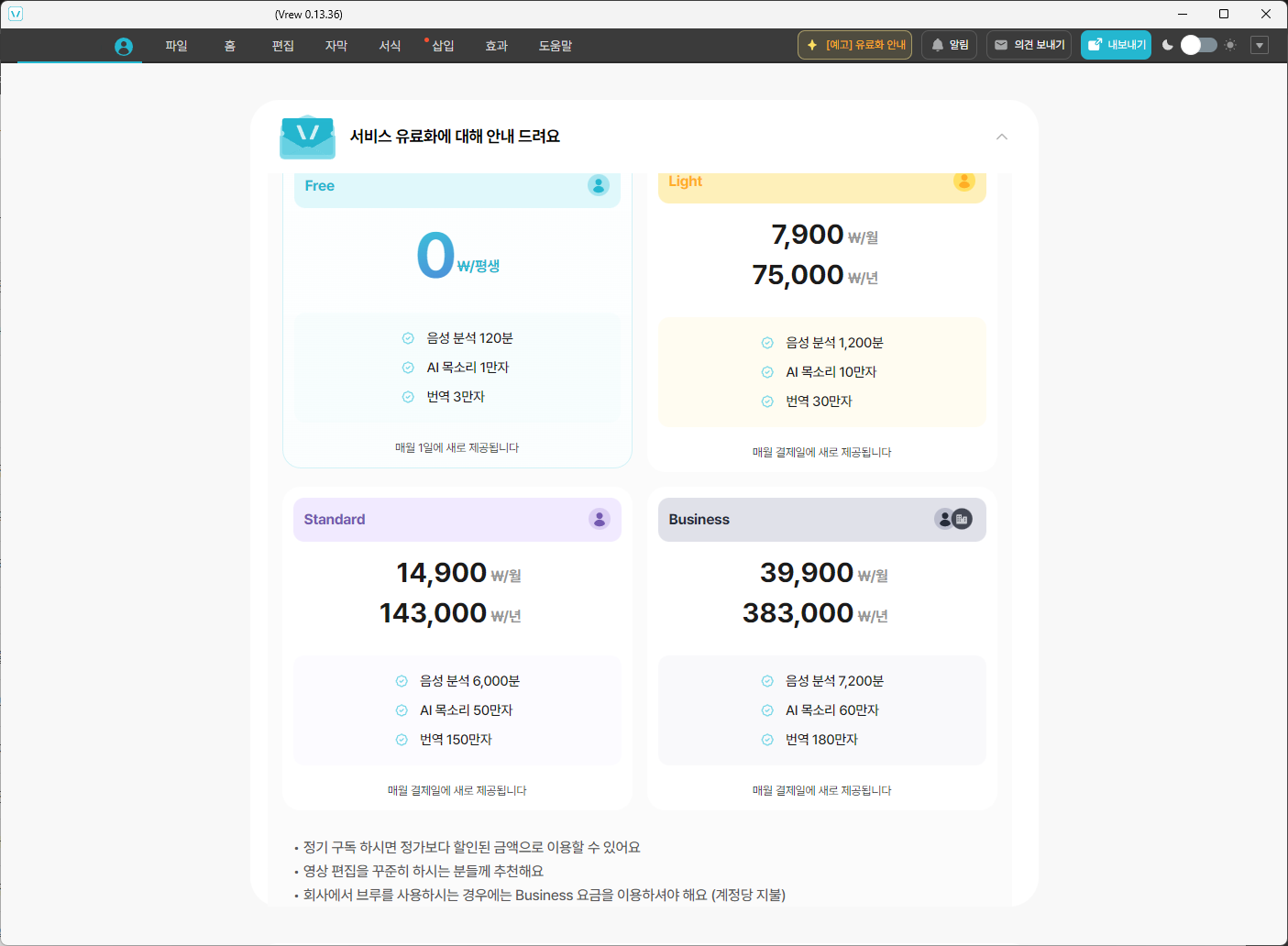Image resolution: width=1288 pixels, height=946 pixels.
Task: Click check icon next to AI 목소리 50만자
Action: click(x=402, y=710)
